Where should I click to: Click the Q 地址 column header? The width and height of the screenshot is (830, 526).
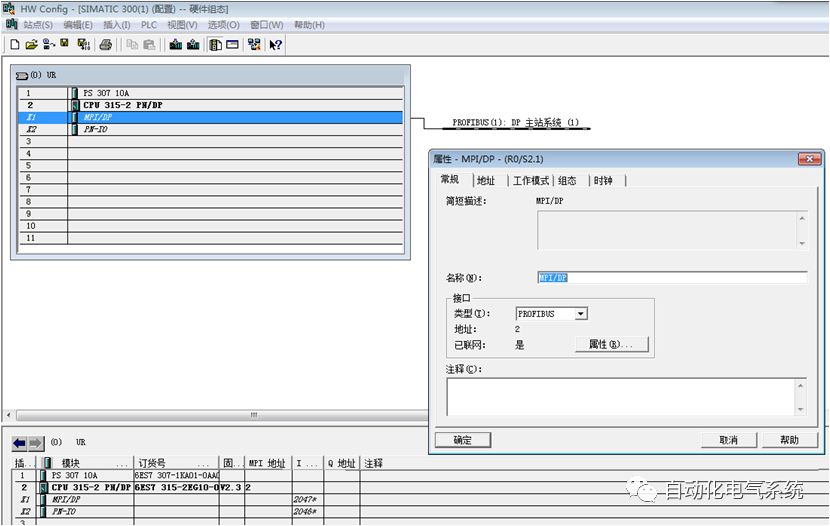(x=341, y=463)
